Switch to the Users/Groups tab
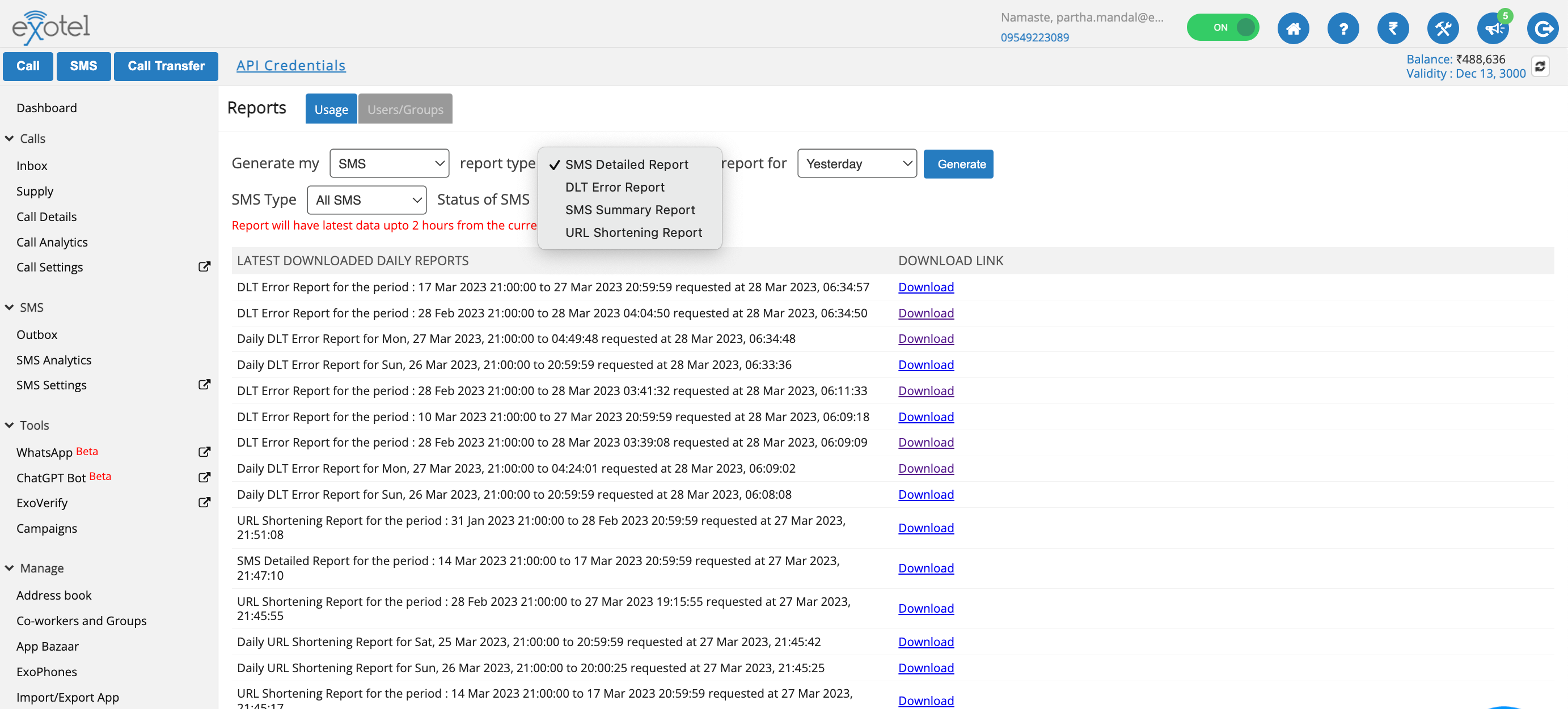 (405, 109)
